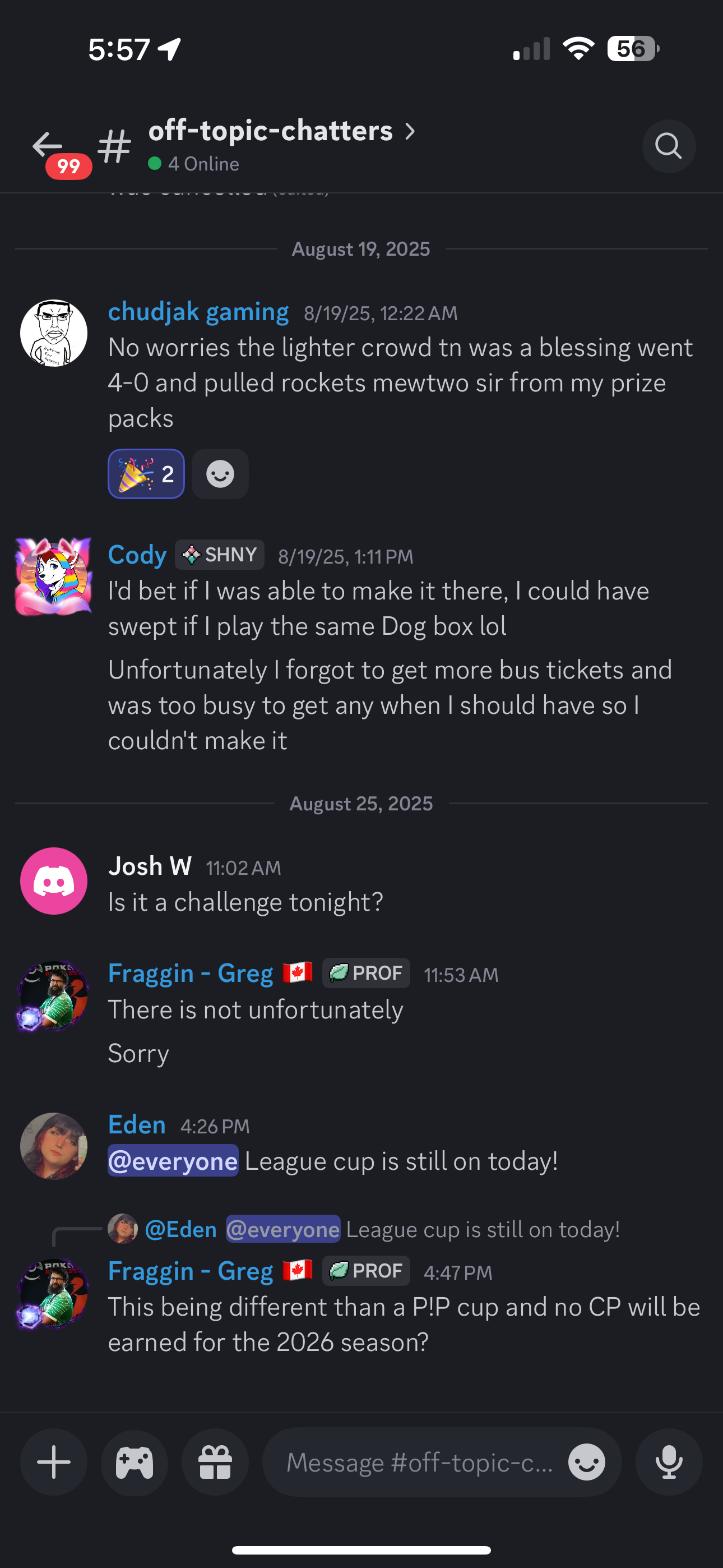
Task: Expand off-topic-chatters channel details chevron
Action: coord(410,131)
